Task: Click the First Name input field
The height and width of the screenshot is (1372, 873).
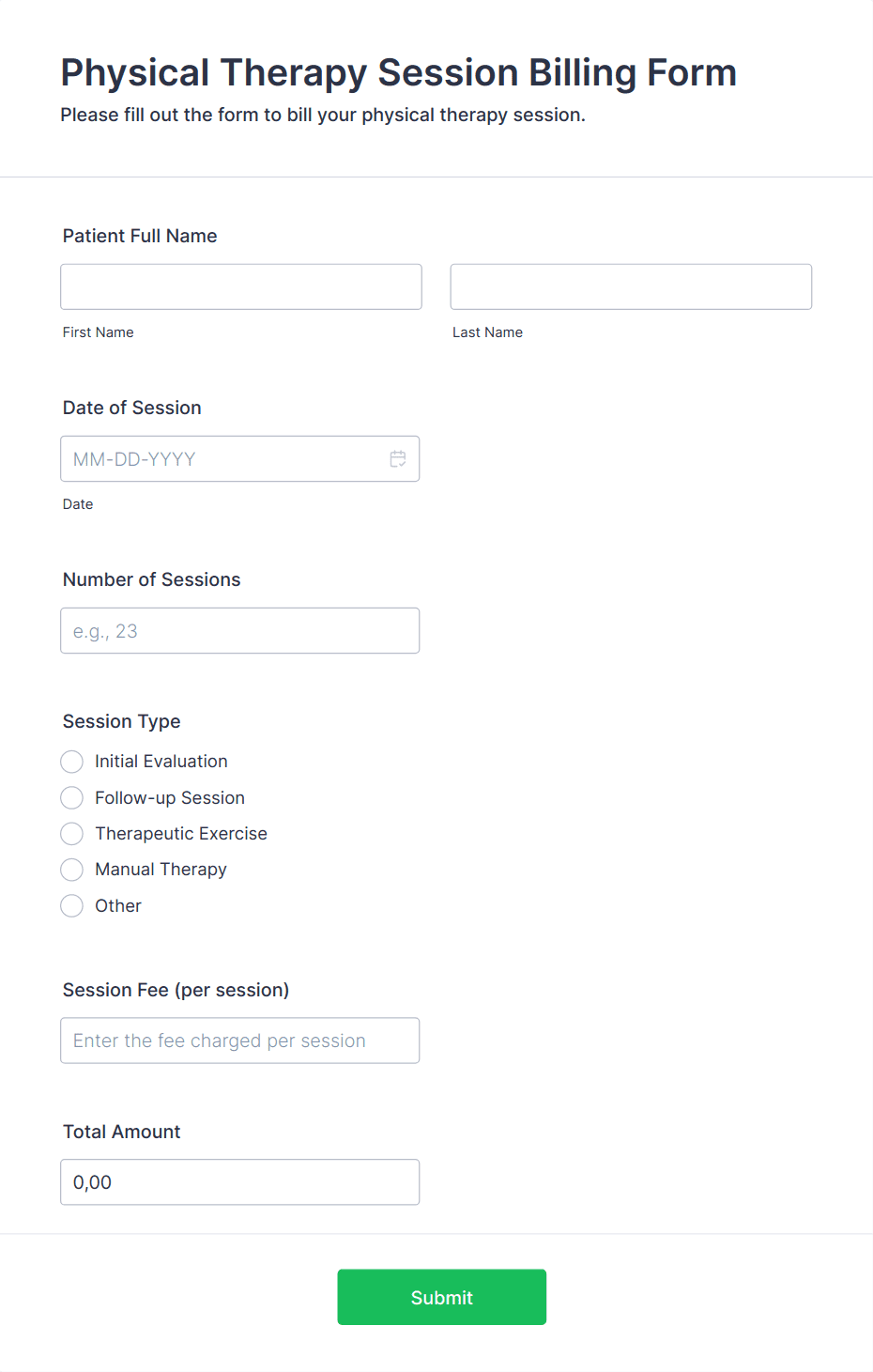Action: pos(240,286)
